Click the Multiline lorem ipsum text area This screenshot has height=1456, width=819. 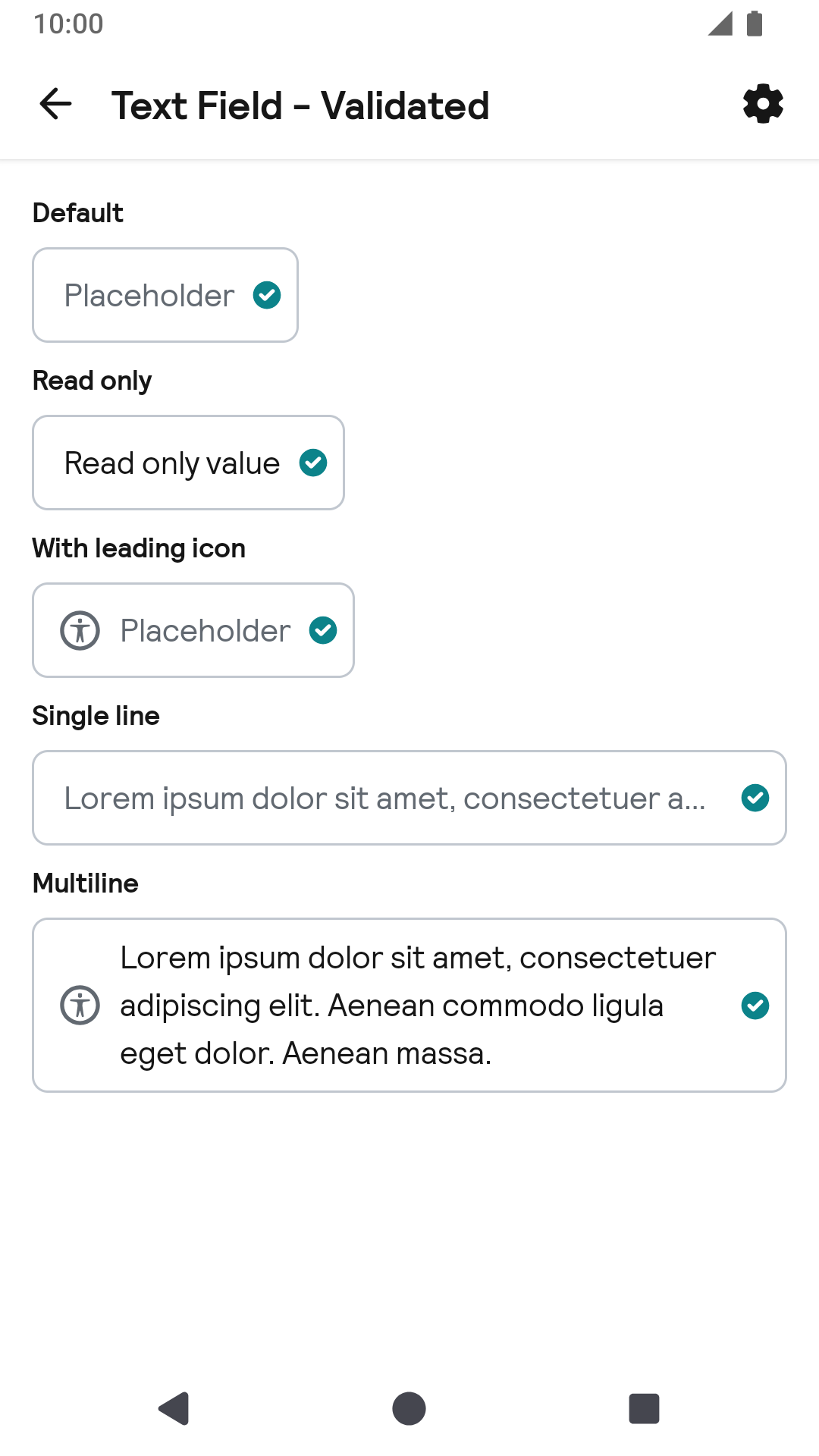point(417,1006)
